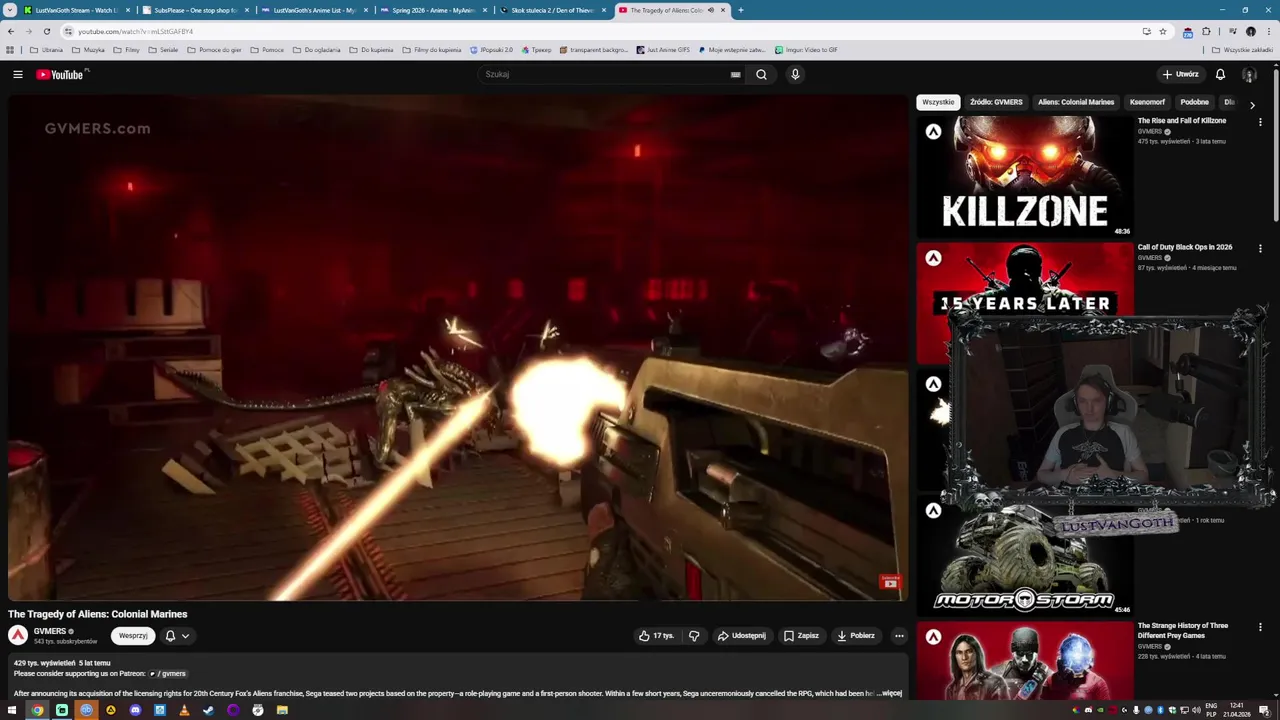
Task: Show more filter chips with right arrow
Action: click(1252, 104)
